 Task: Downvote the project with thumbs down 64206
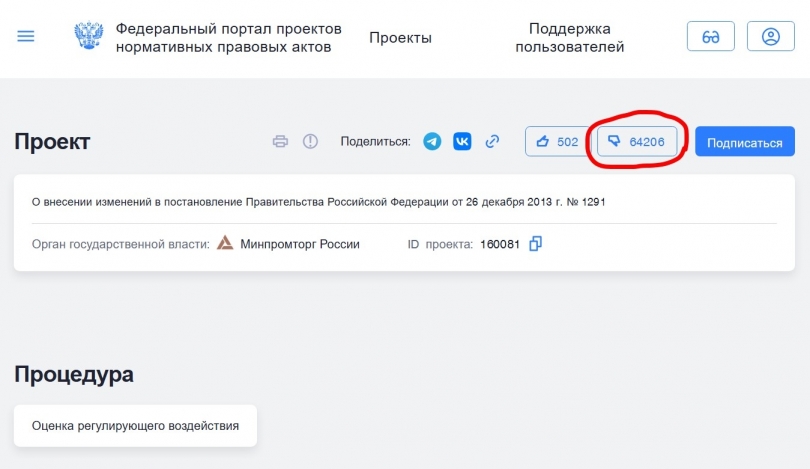(x=637, y=142)
